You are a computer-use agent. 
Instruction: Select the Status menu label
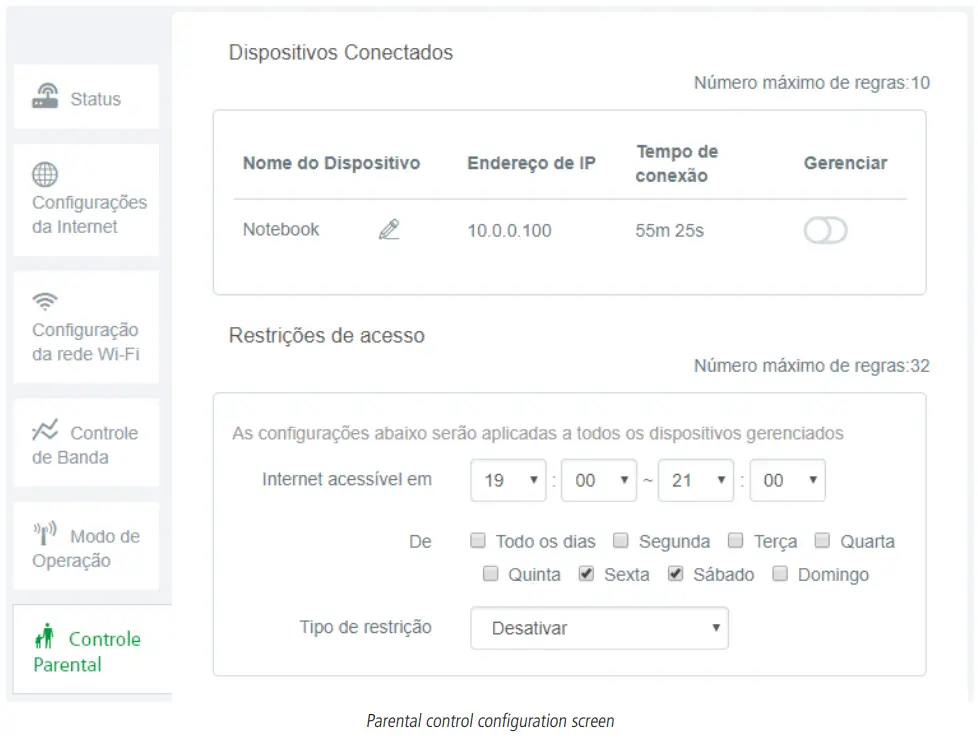click(x=95, y=99)
